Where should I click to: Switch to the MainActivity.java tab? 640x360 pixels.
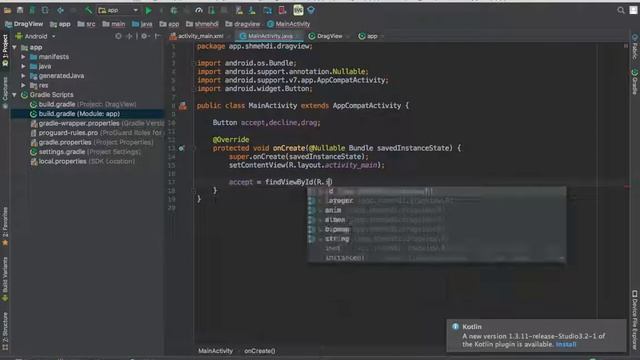[x=270, y=36]
